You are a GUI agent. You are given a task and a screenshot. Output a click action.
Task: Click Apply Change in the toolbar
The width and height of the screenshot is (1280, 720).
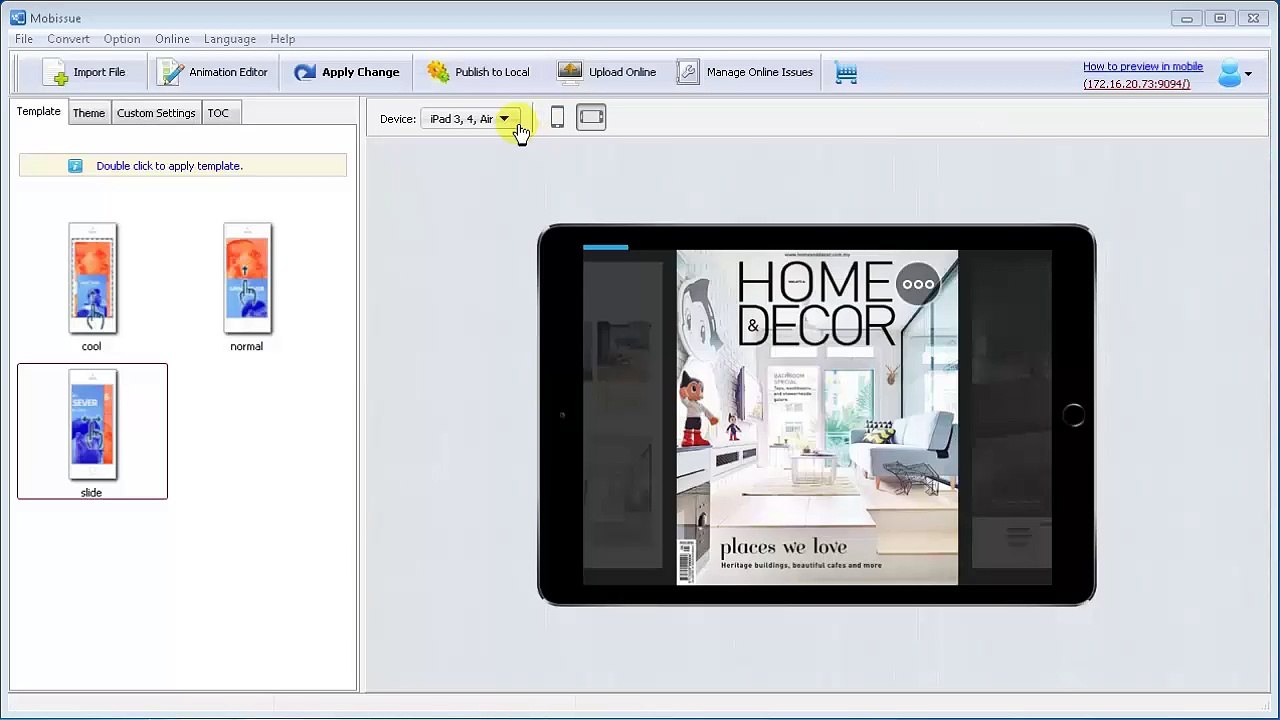[346, 72]
